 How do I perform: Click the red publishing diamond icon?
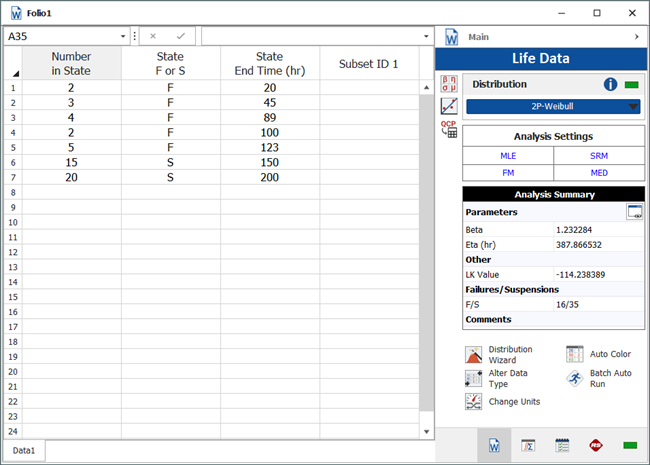pos(596,446)
